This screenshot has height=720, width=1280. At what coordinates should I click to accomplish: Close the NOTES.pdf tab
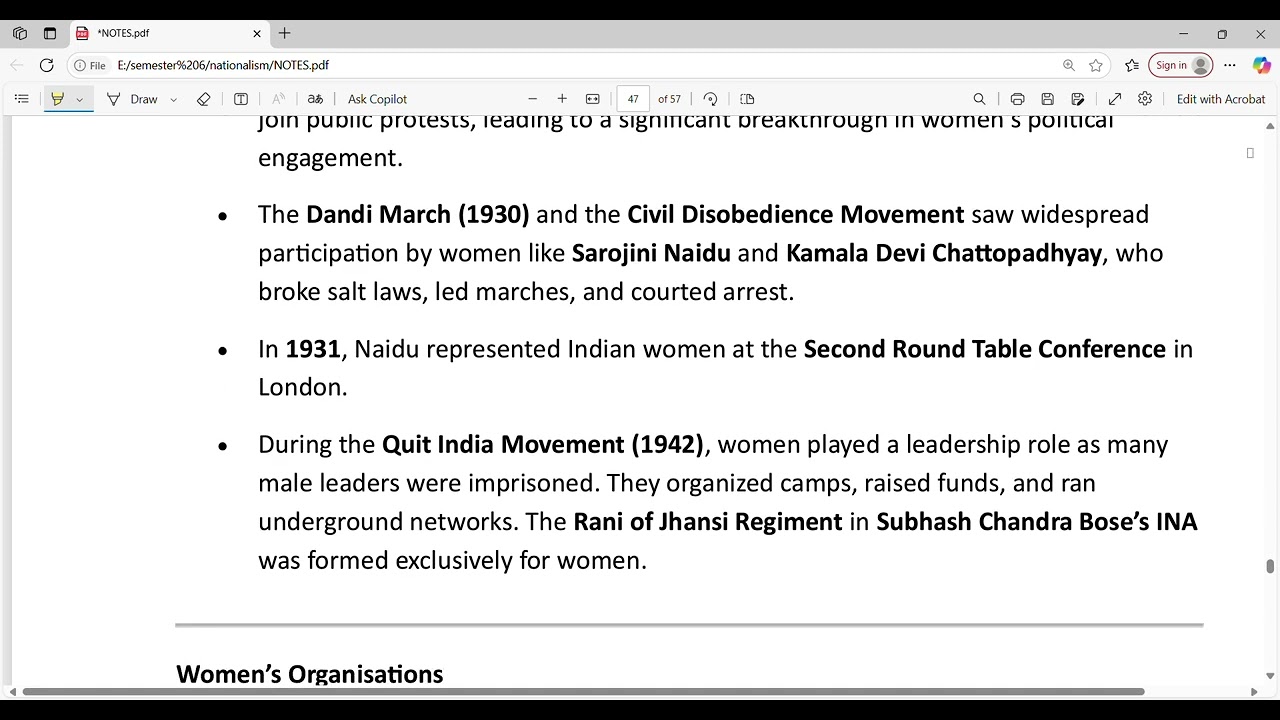(x=257, y=33)
